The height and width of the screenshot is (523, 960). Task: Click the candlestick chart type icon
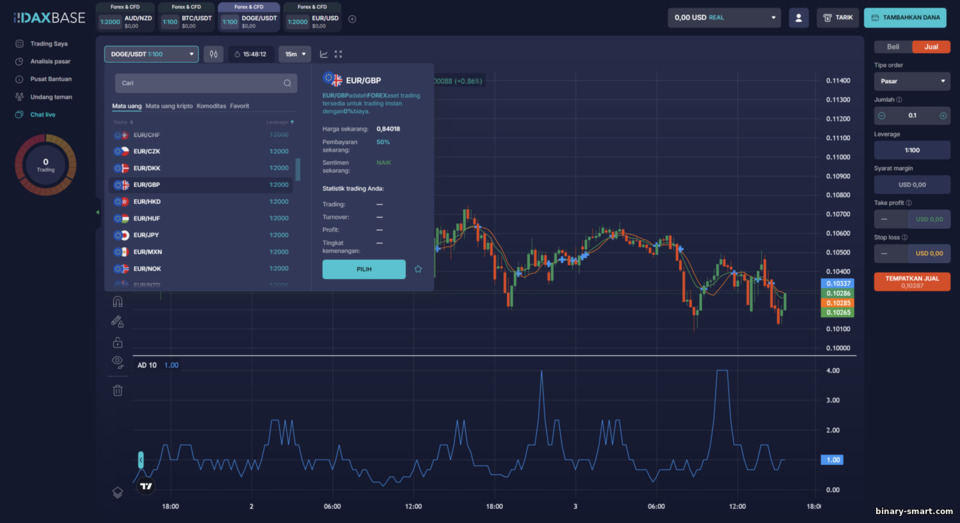click(x=214, y=54)
